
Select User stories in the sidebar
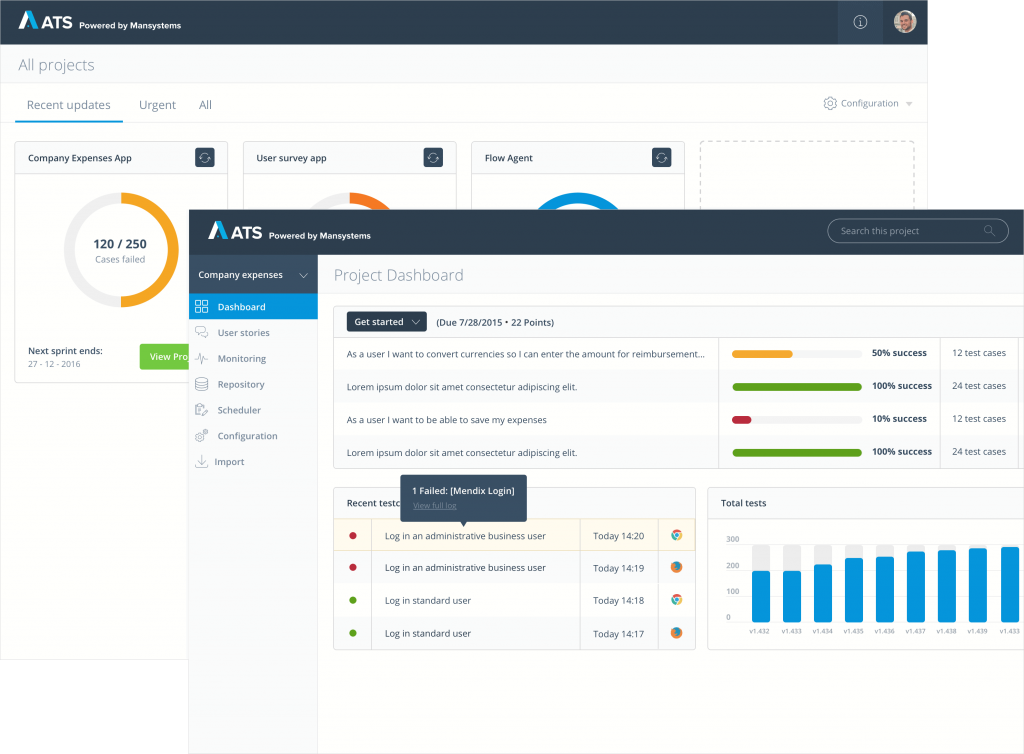pyautogui.click(x=243, y=333)
